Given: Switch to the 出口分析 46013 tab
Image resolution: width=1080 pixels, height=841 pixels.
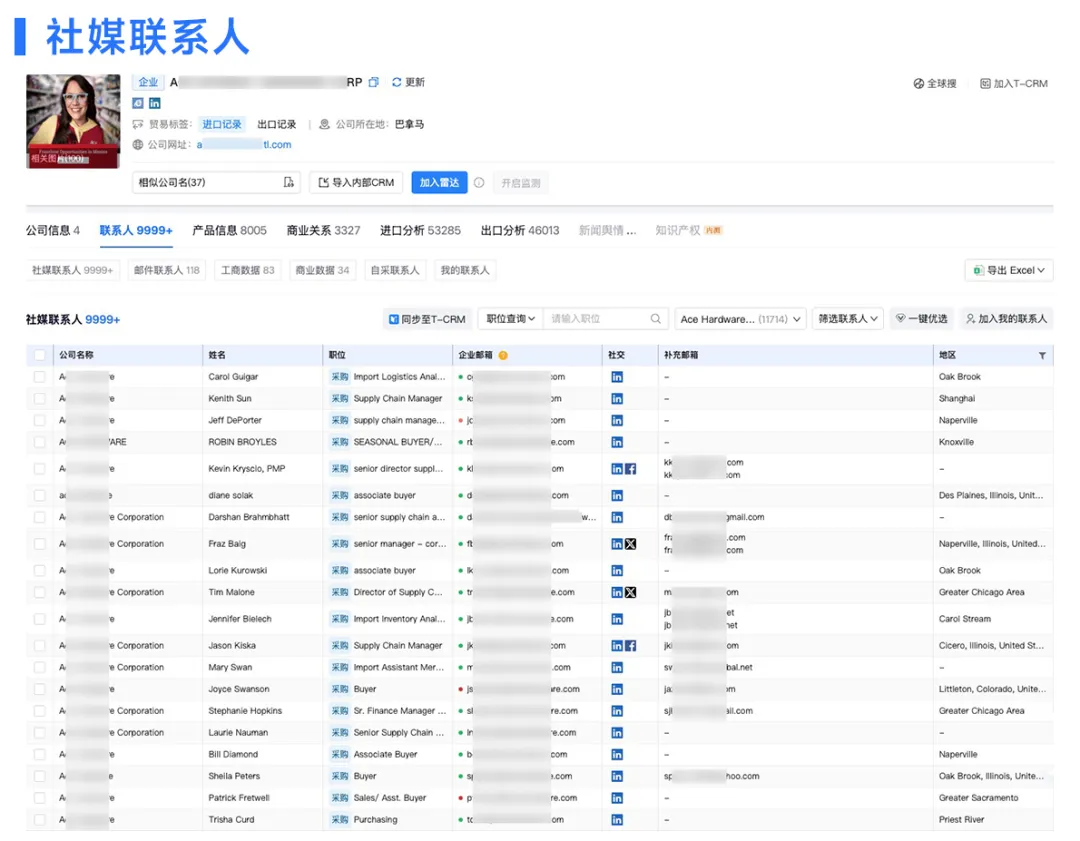Looking at the screenshot, I should click(x=520, y=231).
